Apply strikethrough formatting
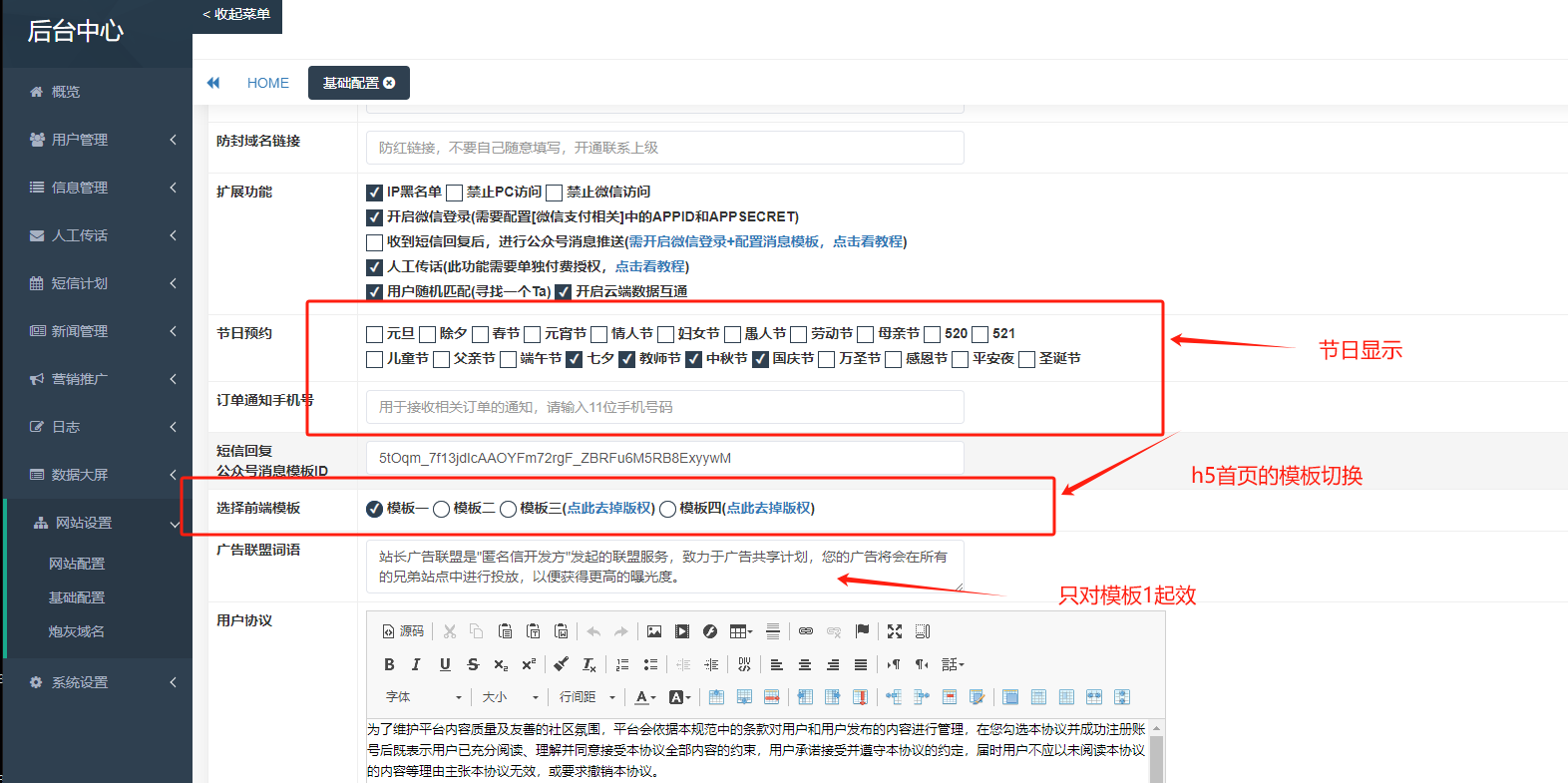 point(473,664)
